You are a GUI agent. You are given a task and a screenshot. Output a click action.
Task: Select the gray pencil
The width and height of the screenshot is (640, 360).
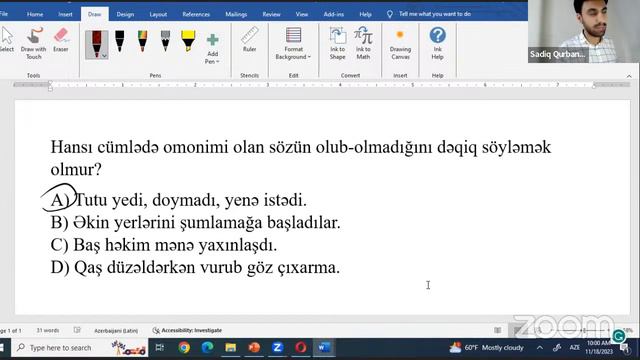pyautogui.click(x=165, y=42)
